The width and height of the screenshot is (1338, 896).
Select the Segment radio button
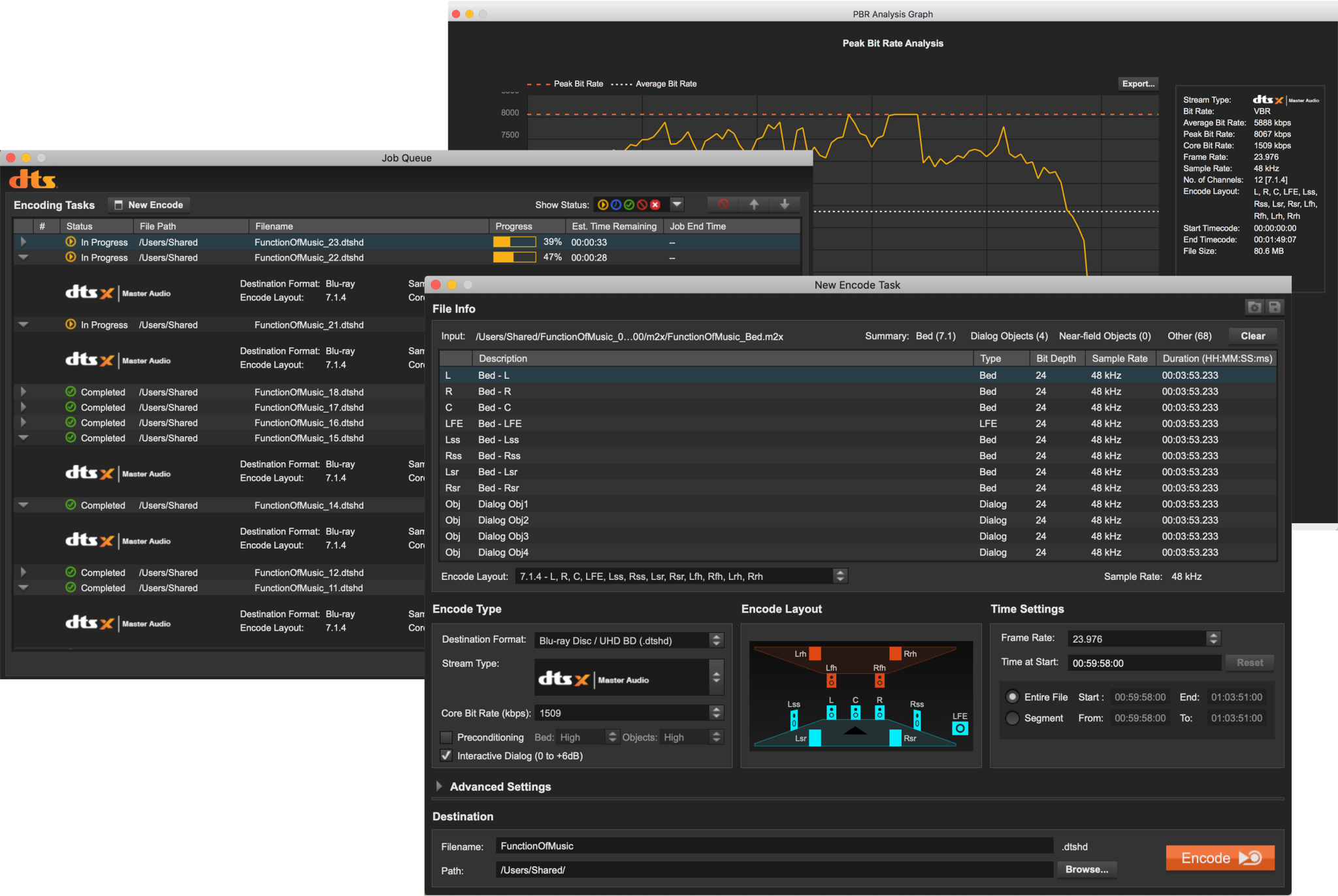[1013, 718]
